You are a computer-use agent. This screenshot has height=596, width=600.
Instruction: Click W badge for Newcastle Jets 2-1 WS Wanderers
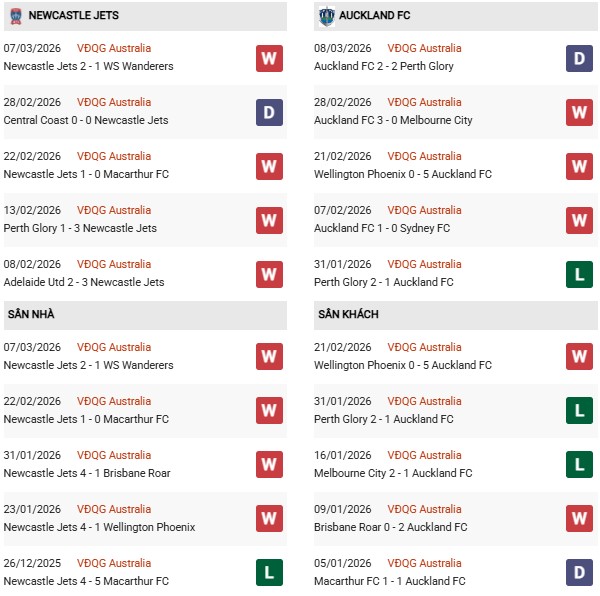(x=269, y=58)
